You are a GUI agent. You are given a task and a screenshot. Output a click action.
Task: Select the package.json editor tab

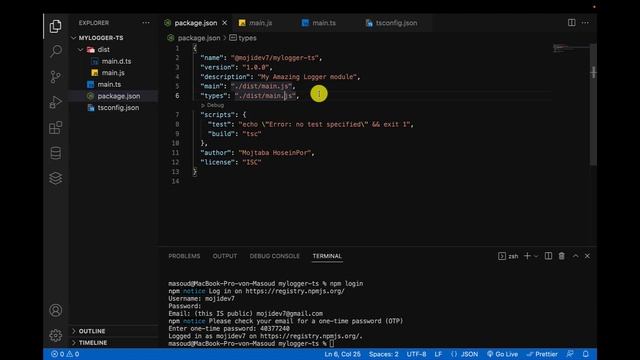click(196, 23)
